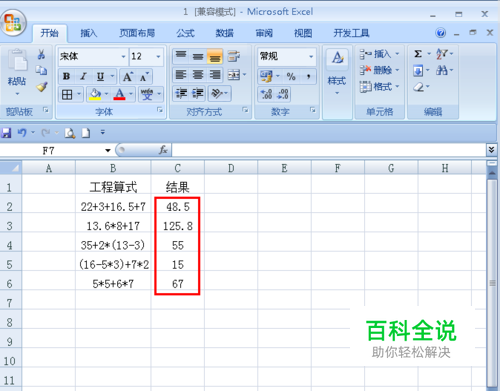Expand the formula bar

(x=491, y=150)
